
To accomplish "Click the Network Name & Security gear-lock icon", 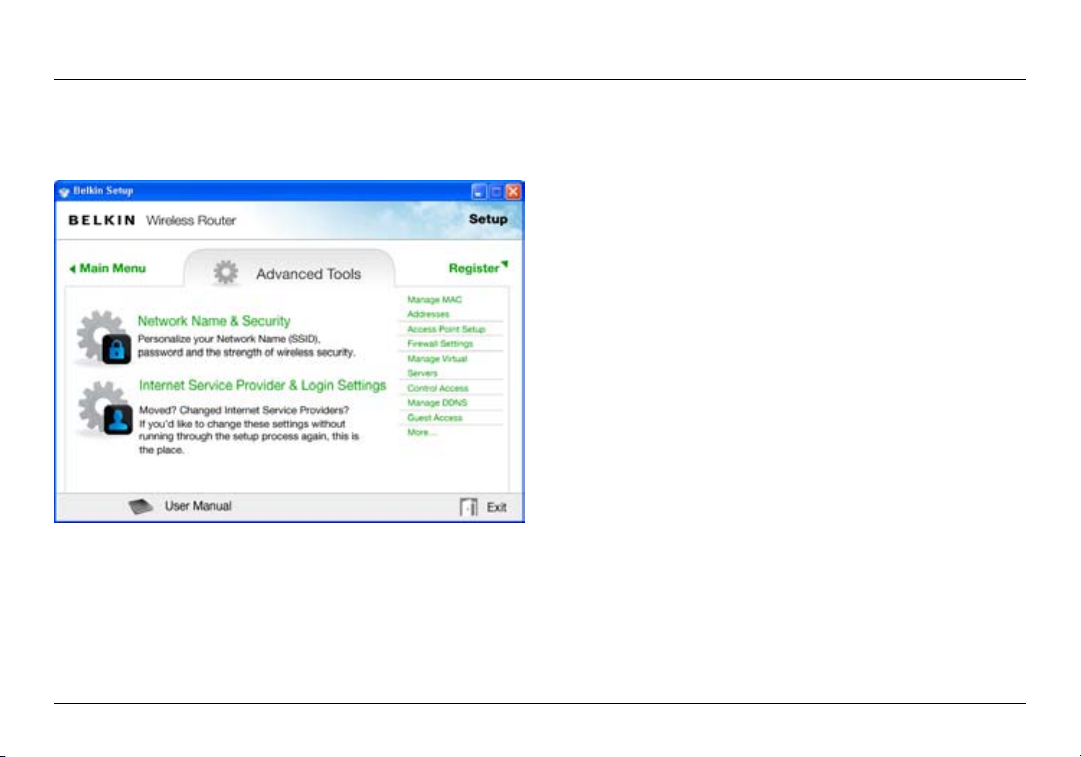I will [103, 337].
